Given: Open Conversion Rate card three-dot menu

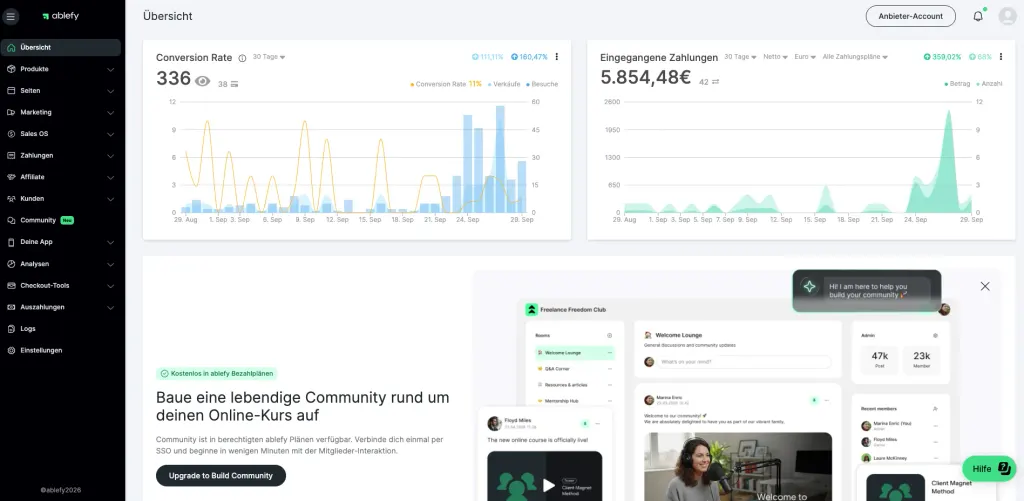Looking at the screenshot, I should click(x=556, y=57).
